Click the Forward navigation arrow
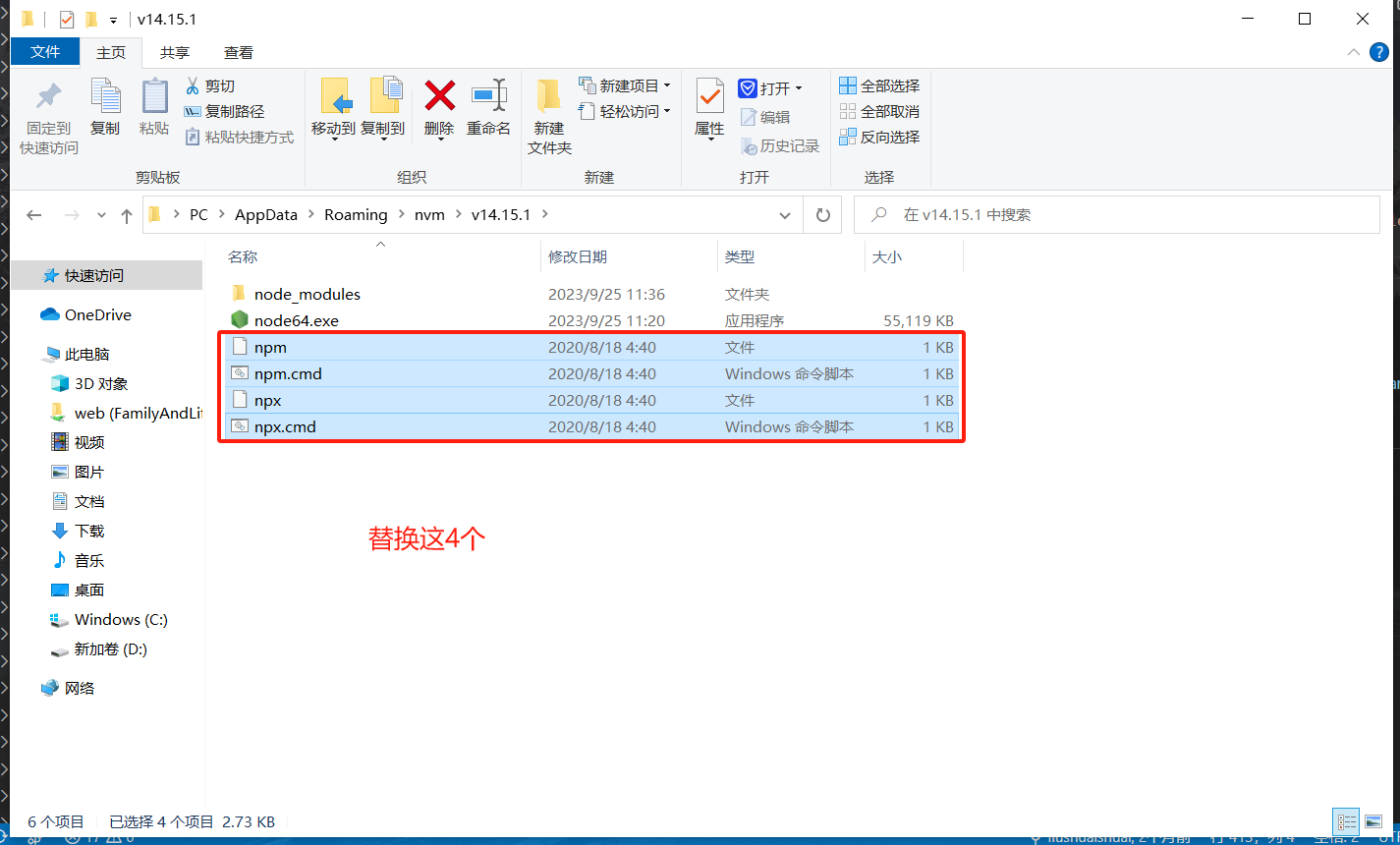The width and height of the screenshot is (1400, 845). click(x=71, y=215)
